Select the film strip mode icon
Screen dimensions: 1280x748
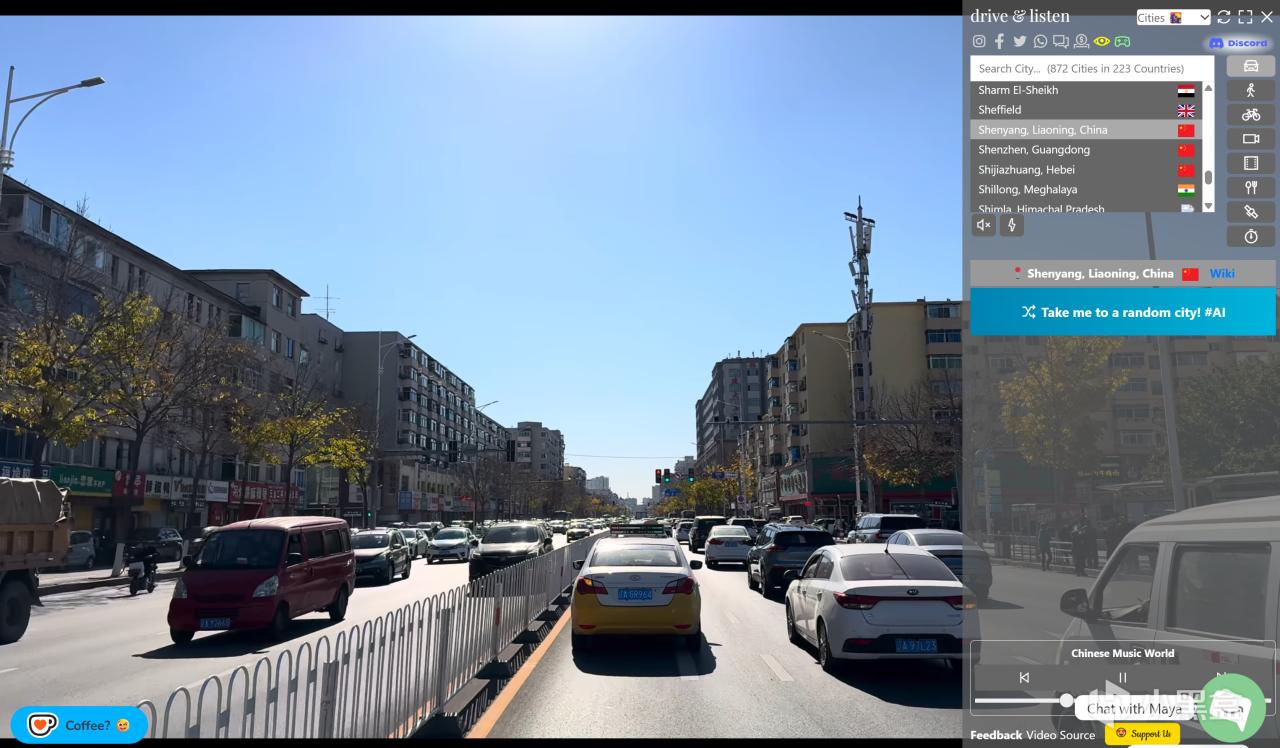click(x=1250, y=163)
